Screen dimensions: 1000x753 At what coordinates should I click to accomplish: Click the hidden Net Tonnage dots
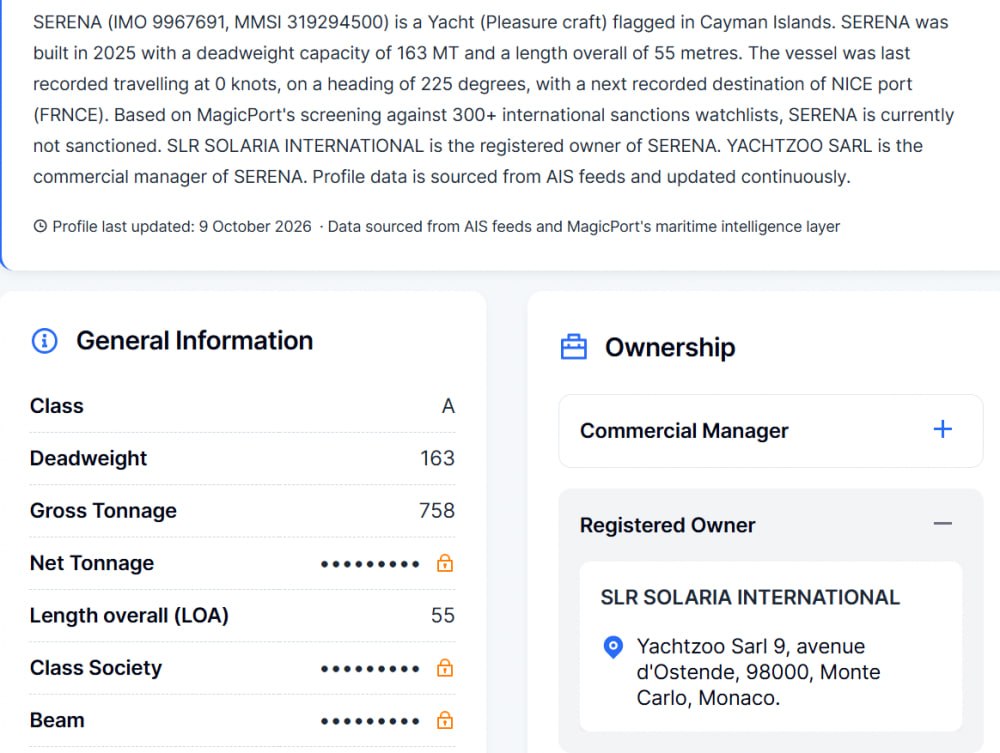(370, 564)
